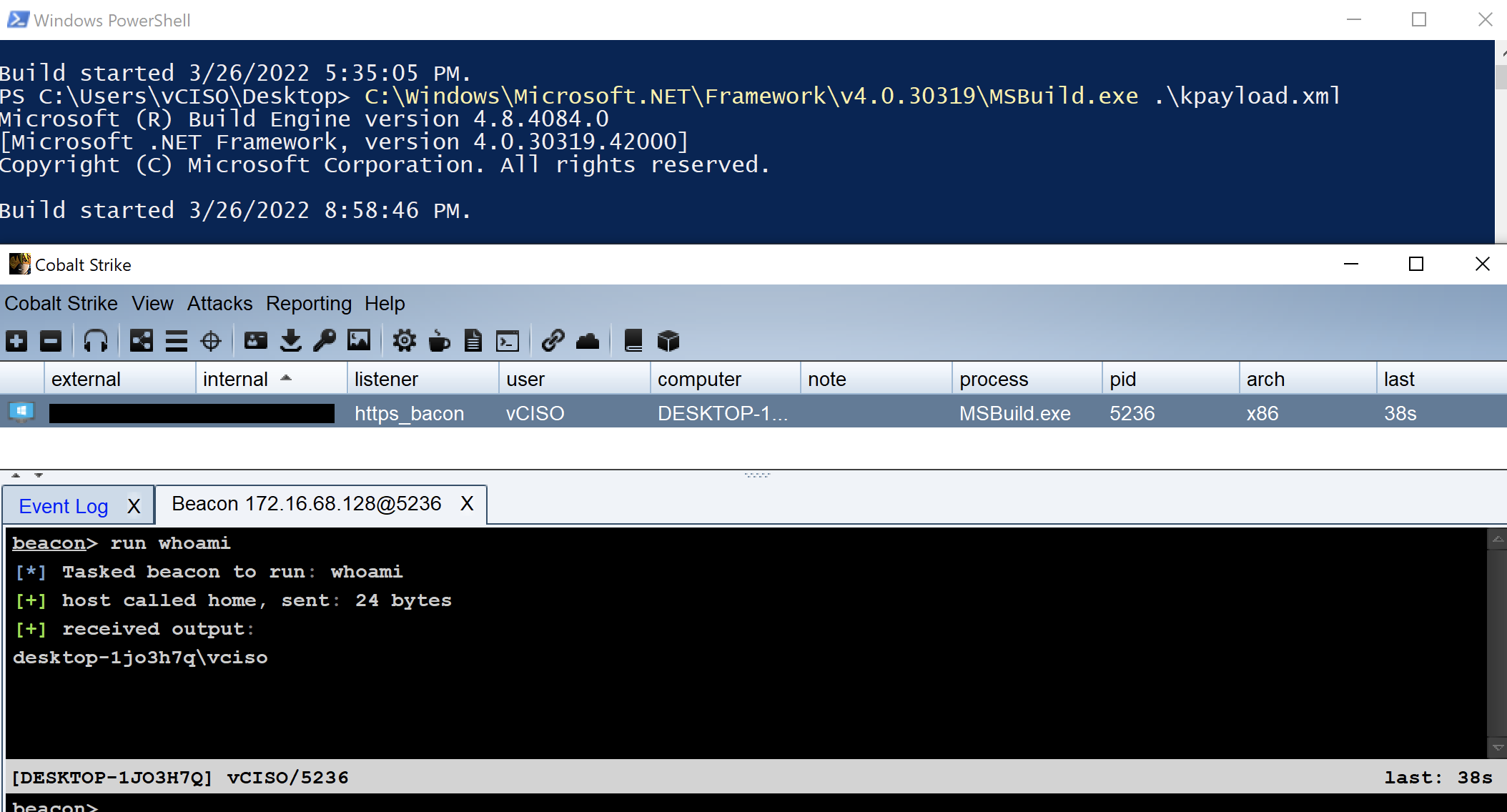This screenshot has width=1507, height=812.
Task: Sort sessions by computer column
Action: pyautogui.click(x=726, y=379)
